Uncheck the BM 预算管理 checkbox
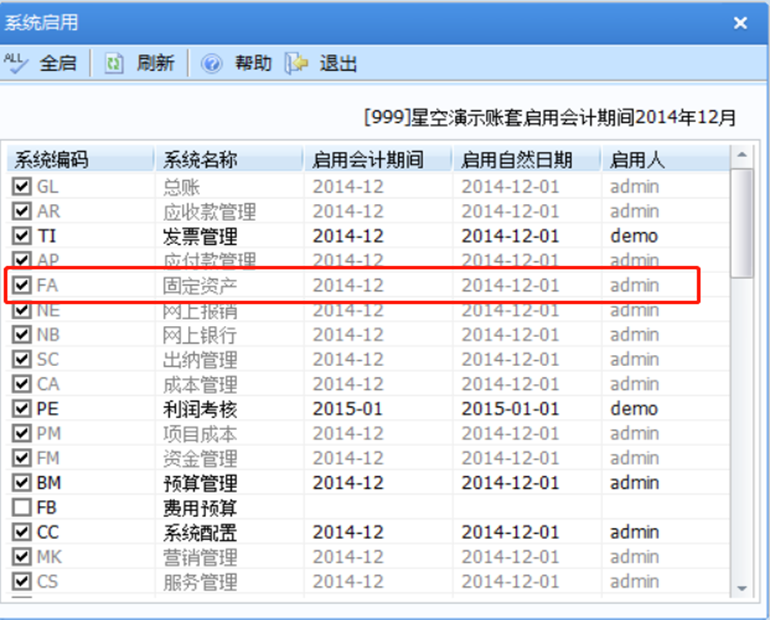770x620 pixels. (x=22, y=483)
